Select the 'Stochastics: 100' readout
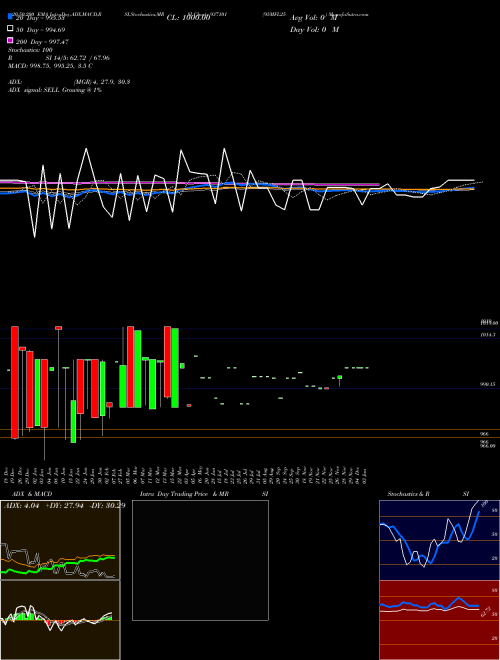The width and height of the screenshot is (500, 660). click(30, 50)
